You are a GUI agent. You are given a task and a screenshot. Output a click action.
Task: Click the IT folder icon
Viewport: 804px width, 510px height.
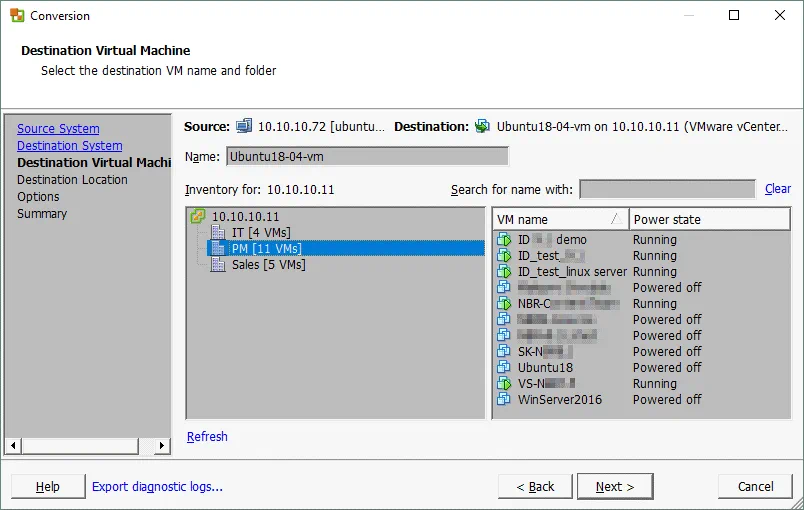218,232
